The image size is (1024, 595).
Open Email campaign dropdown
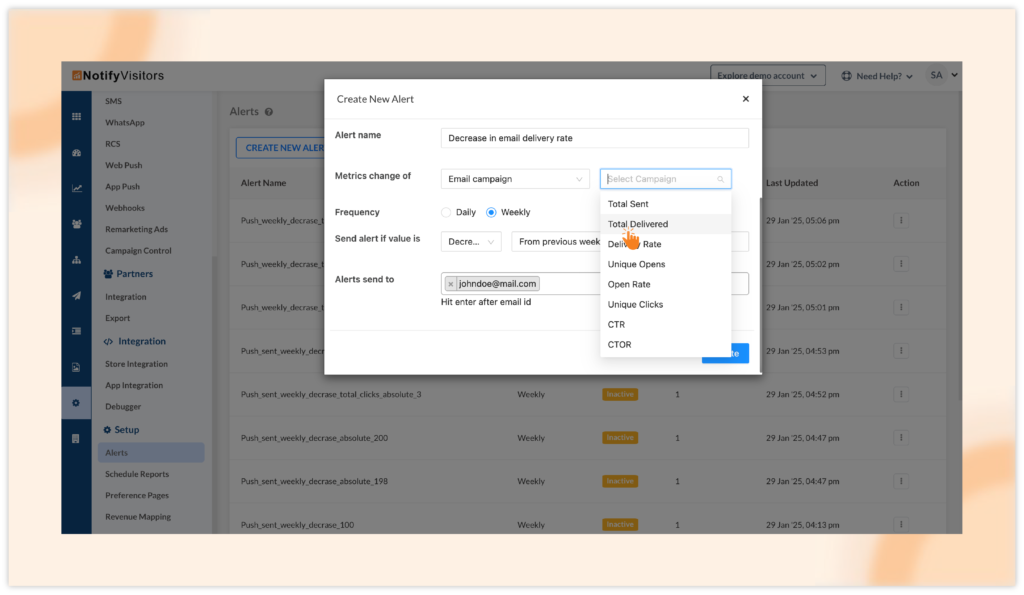[515, 179]
